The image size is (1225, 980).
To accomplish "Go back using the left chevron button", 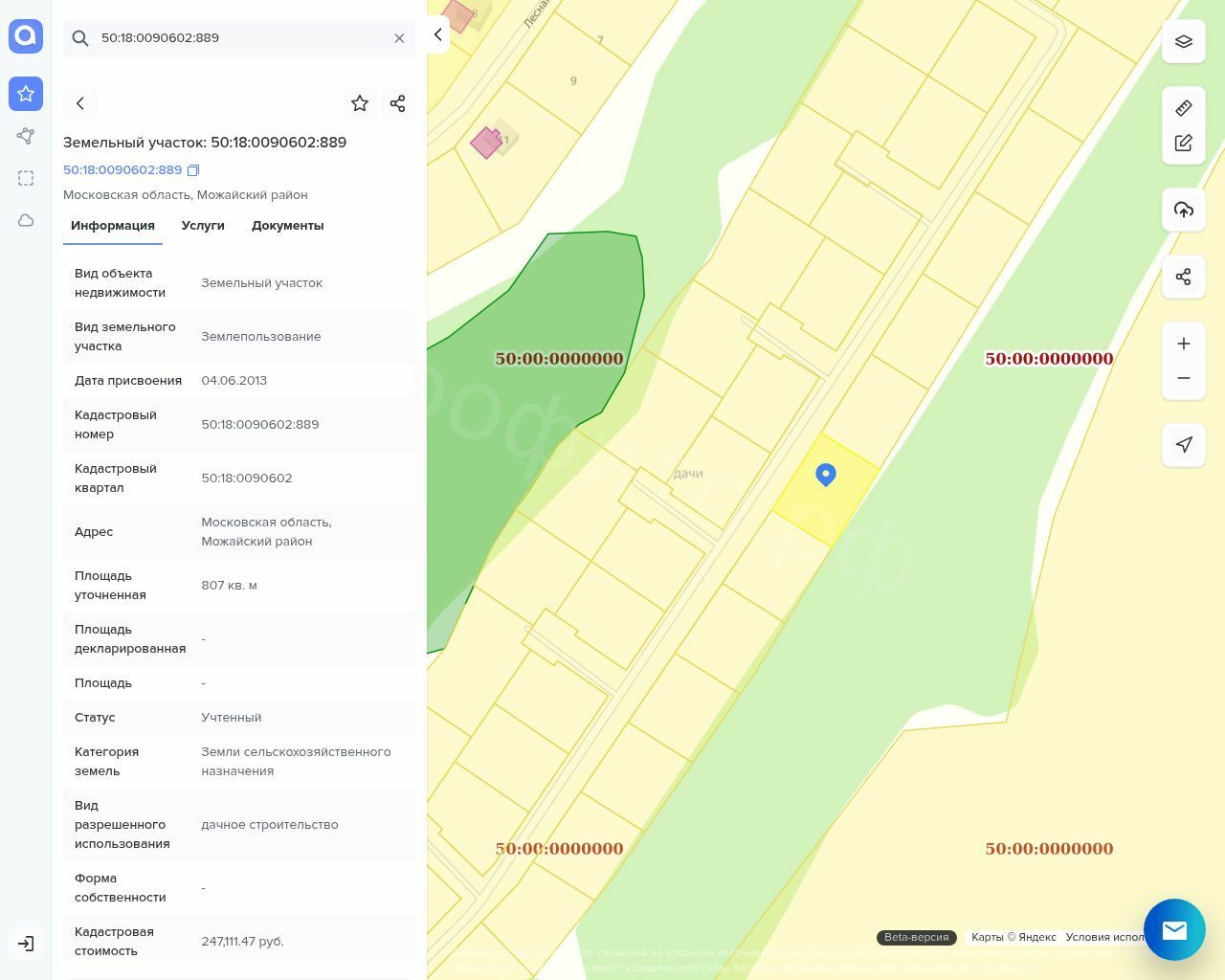I will 80,103.
